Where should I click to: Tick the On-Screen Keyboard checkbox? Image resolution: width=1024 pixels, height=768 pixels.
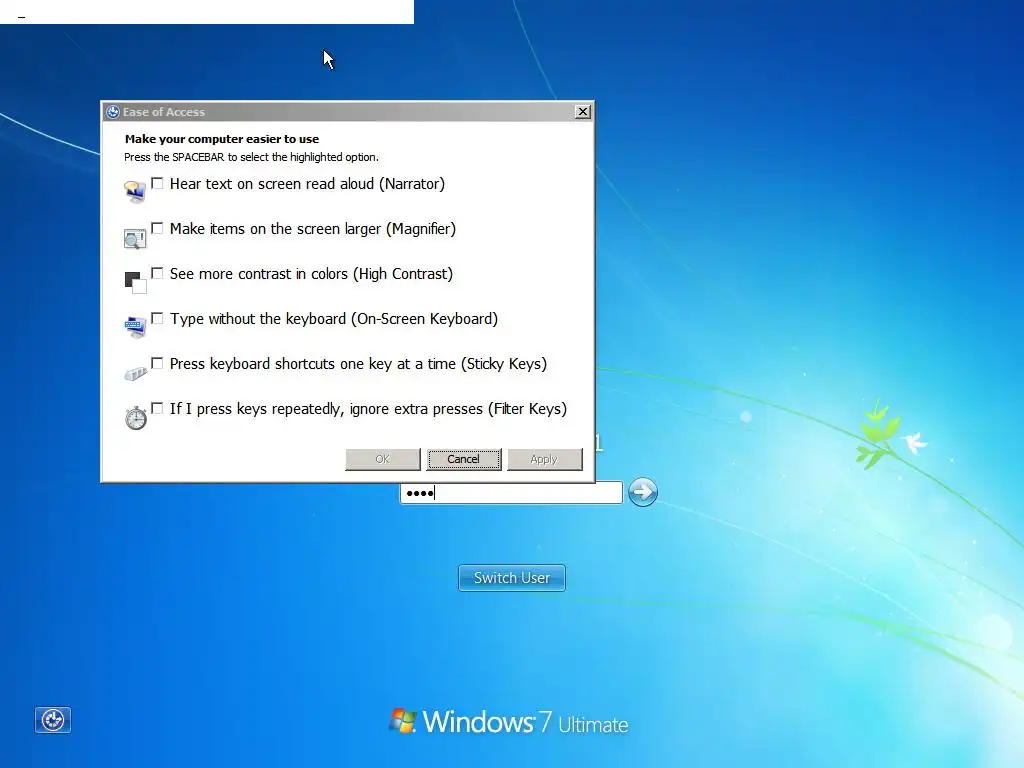(157, 318)
